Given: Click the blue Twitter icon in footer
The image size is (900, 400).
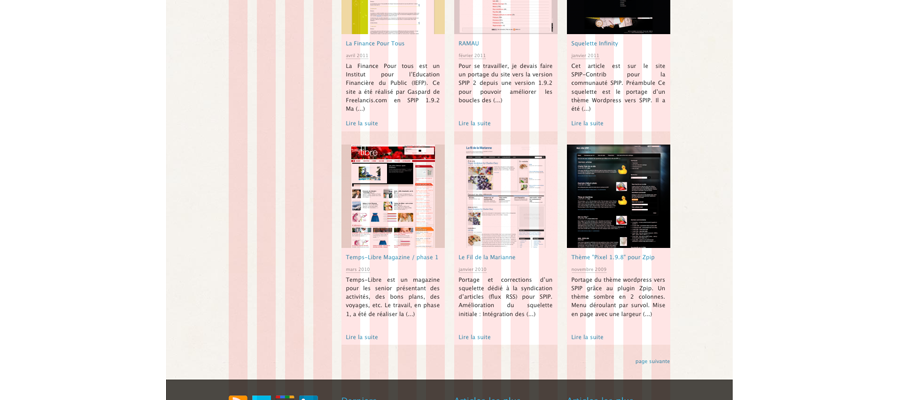Looking at the screenshot, I should click(261, 397).
